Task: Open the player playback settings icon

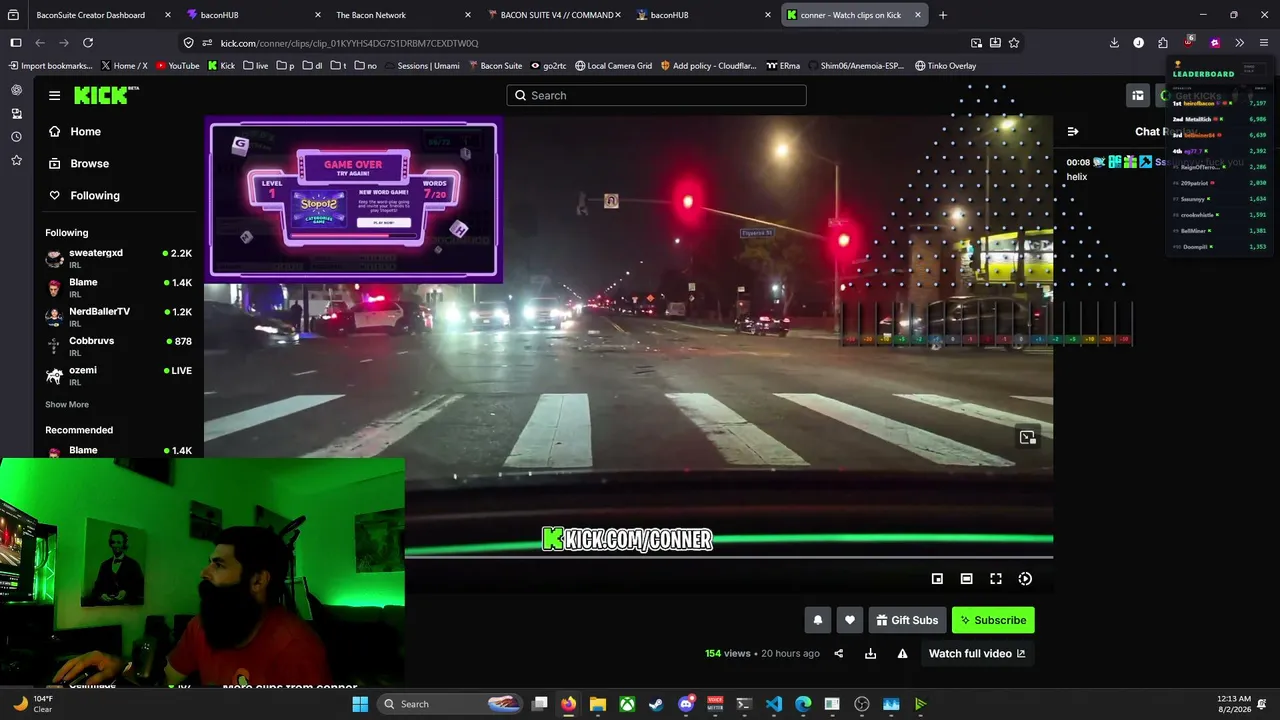Action: [x=1025, y=579]
